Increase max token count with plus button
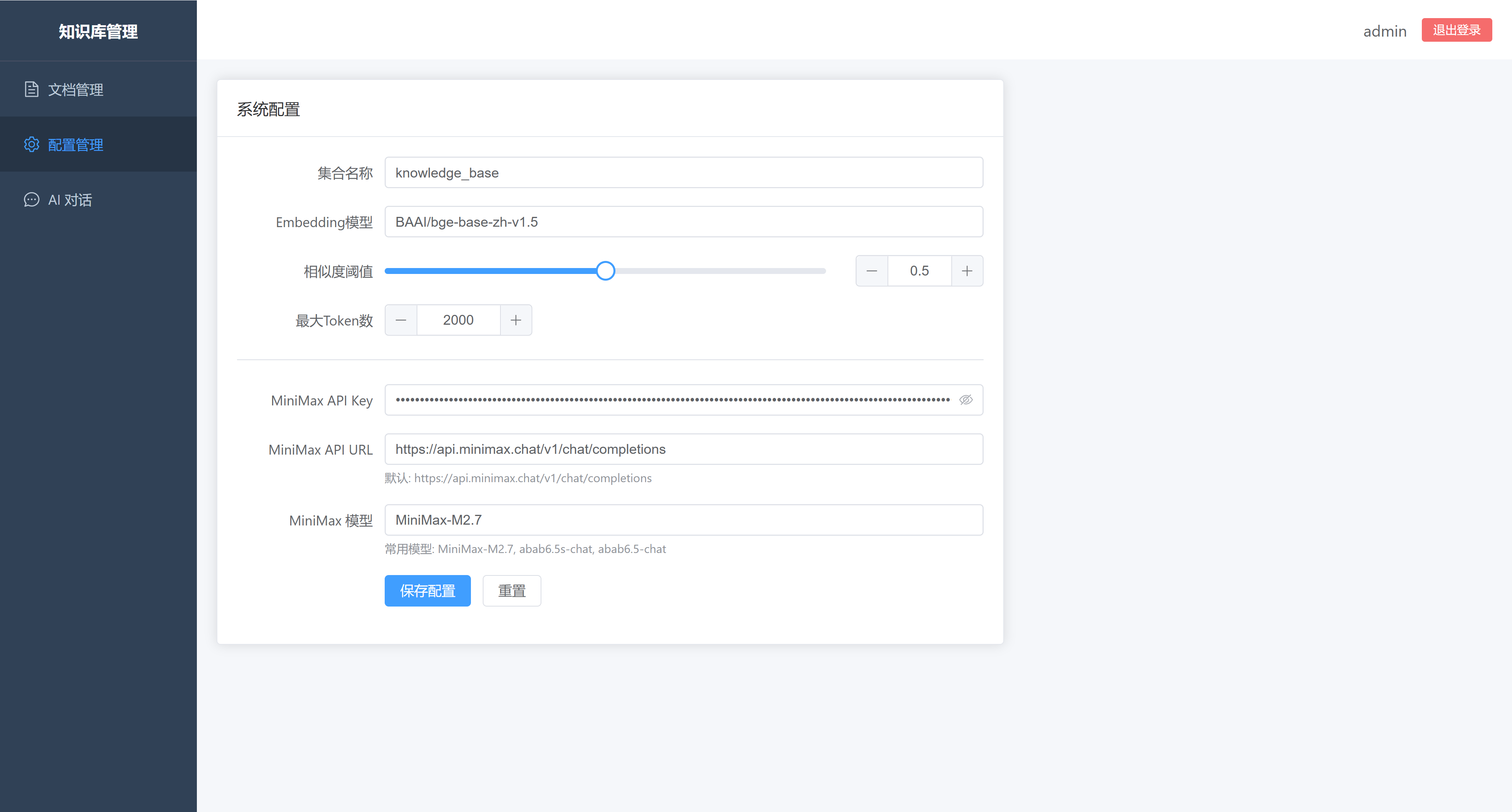 (516, 320)
